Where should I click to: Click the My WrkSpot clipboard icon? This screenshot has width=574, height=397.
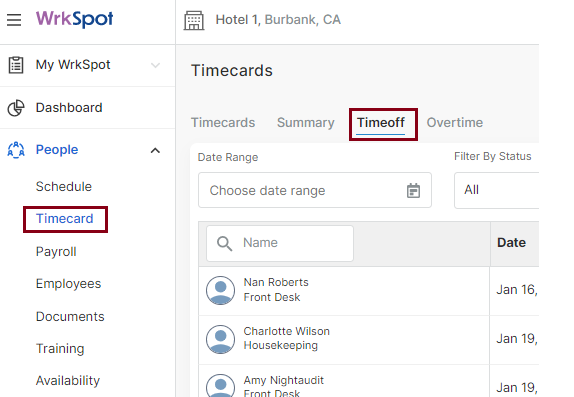coord(16,65)
